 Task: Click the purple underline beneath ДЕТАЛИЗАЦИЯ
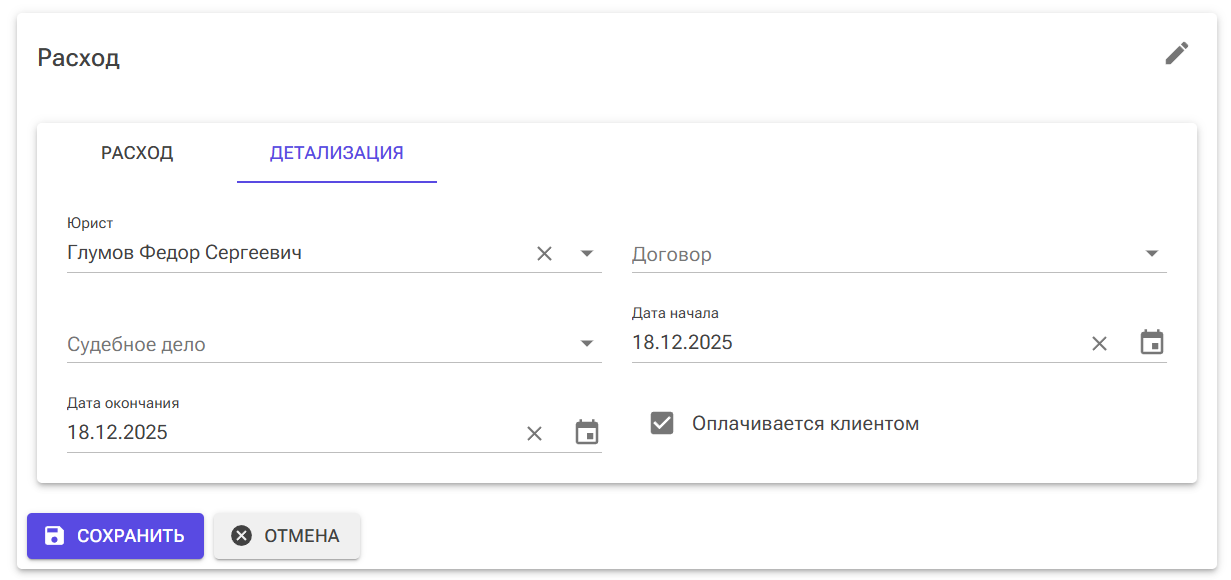pyautogui.click(x=336, y=180)
